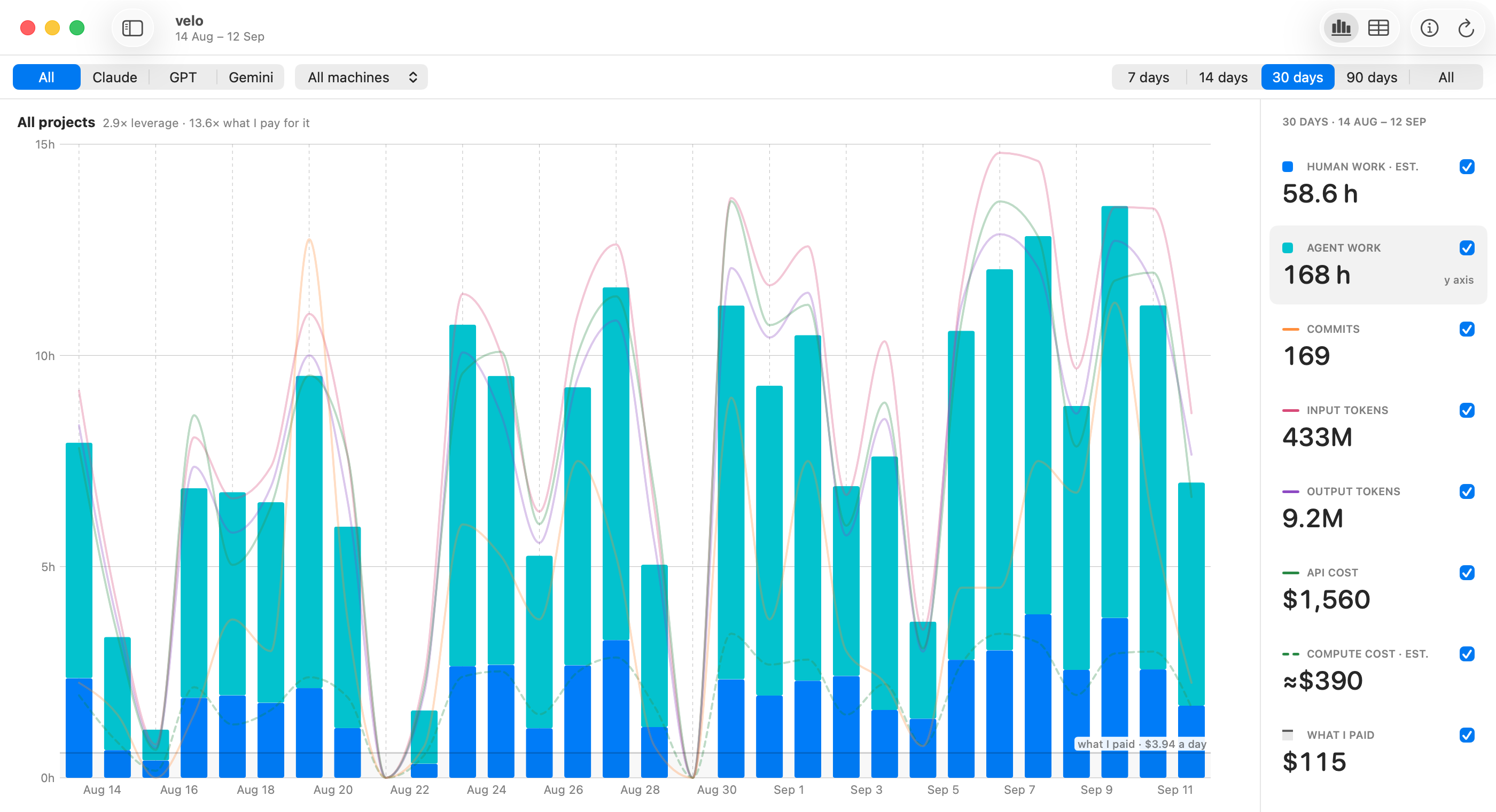Uncheck the Agent Work checkbox

[1467, 248]
